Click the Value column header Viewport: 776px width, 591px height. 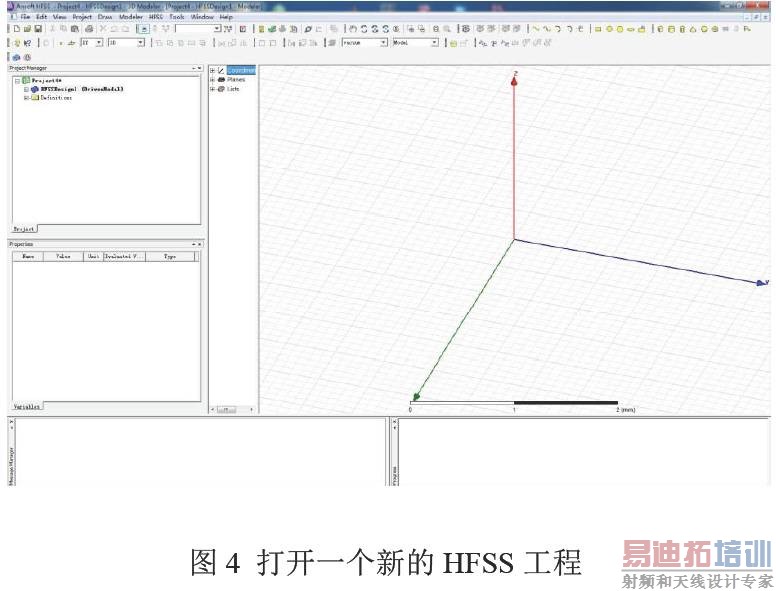pyautogui.click(x=63, y=256)
